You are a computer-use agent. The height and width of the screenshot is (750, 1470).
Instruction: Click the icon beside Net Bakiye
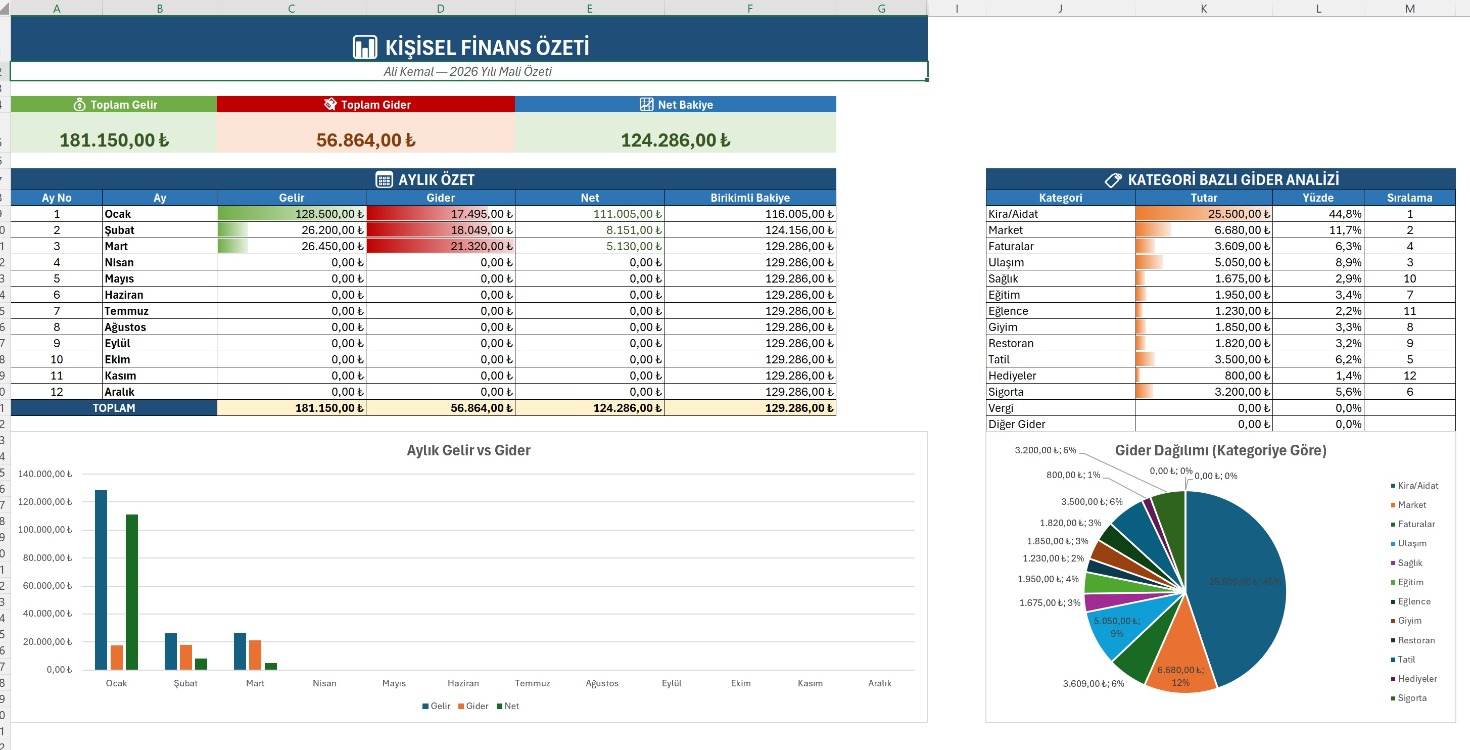point(646,105)
